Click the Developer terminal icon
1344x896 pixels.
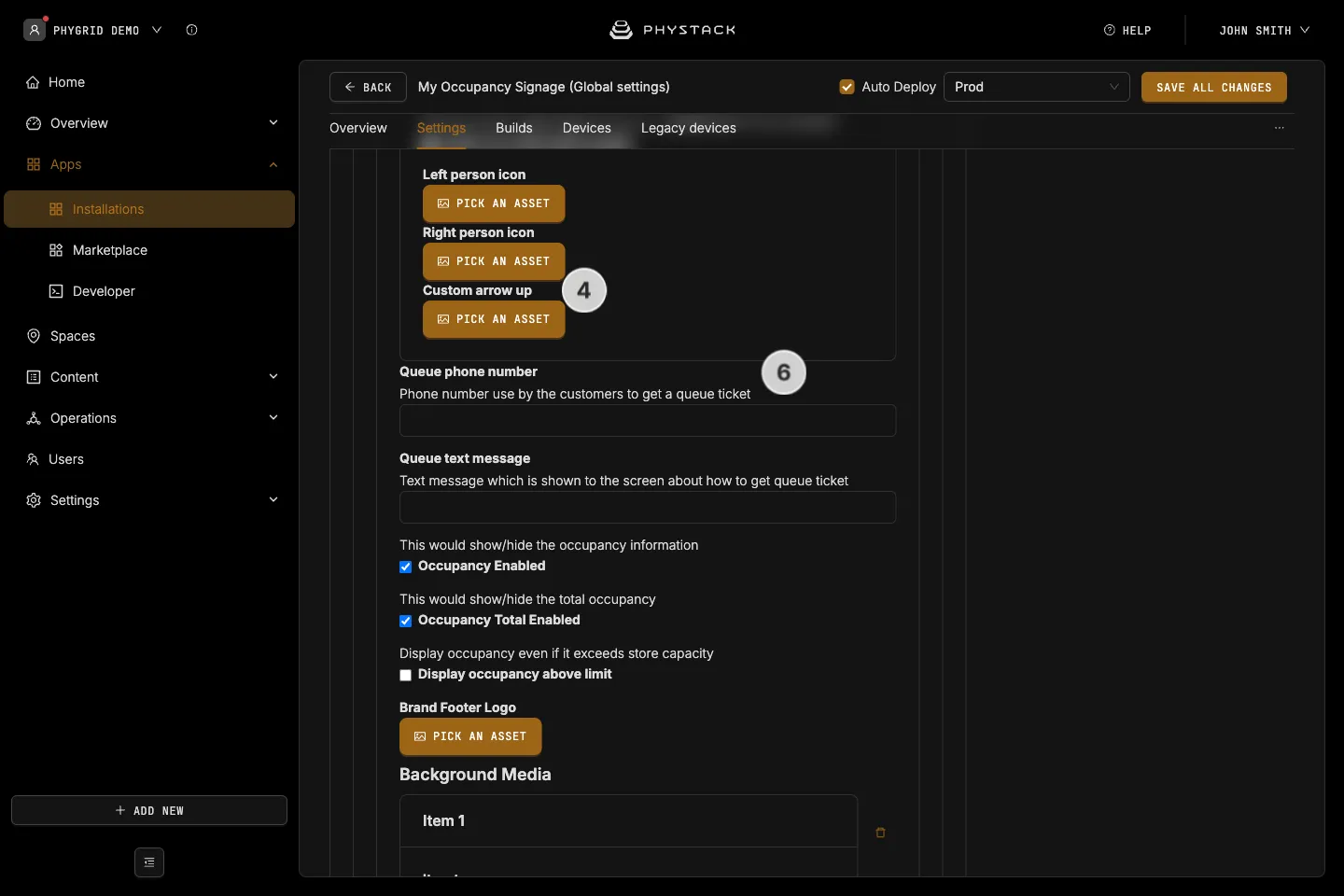tap(56, 291)
